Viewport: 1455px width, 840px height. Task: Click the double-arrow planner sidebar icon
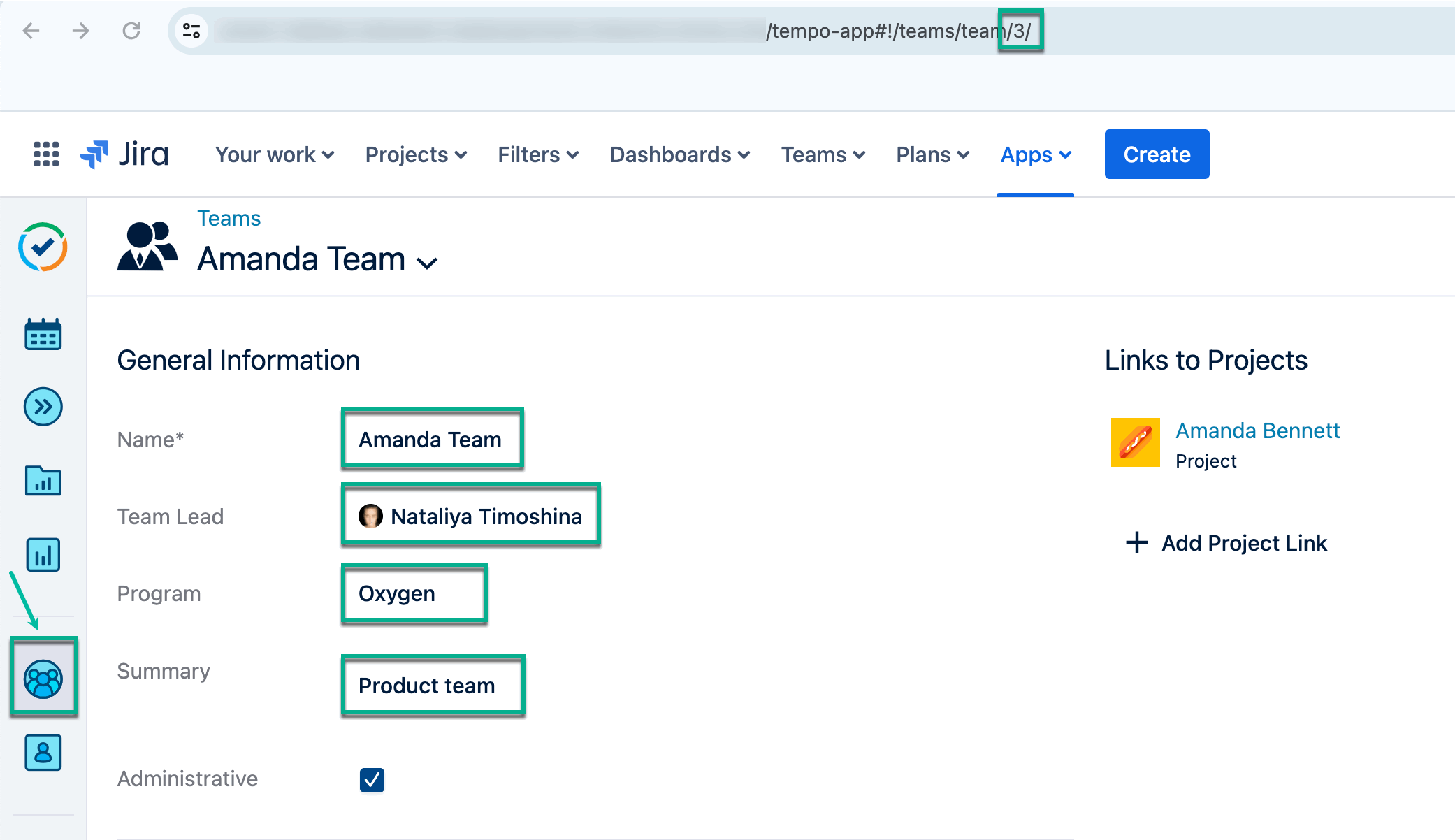pyautogui.click(x=43, y=407)
